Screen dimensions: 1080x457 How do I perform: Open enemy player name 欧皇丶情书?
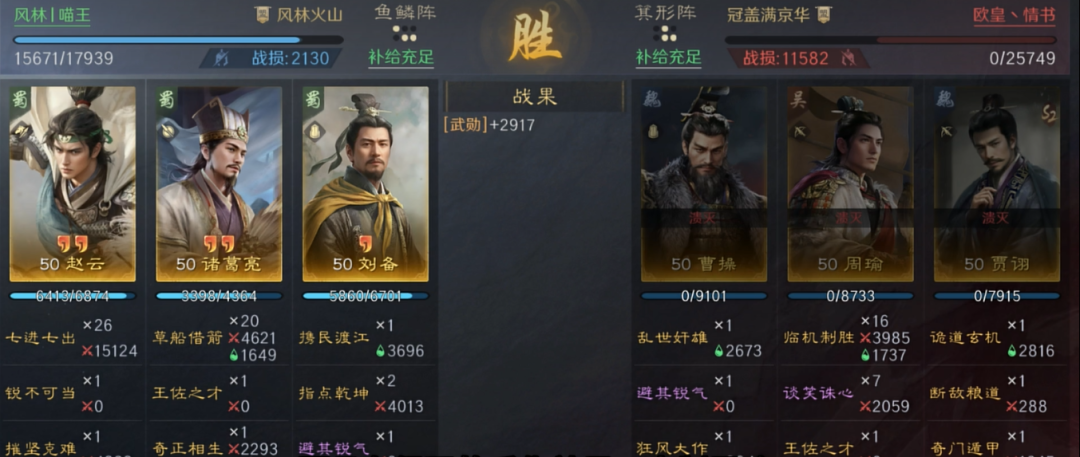1014,15
